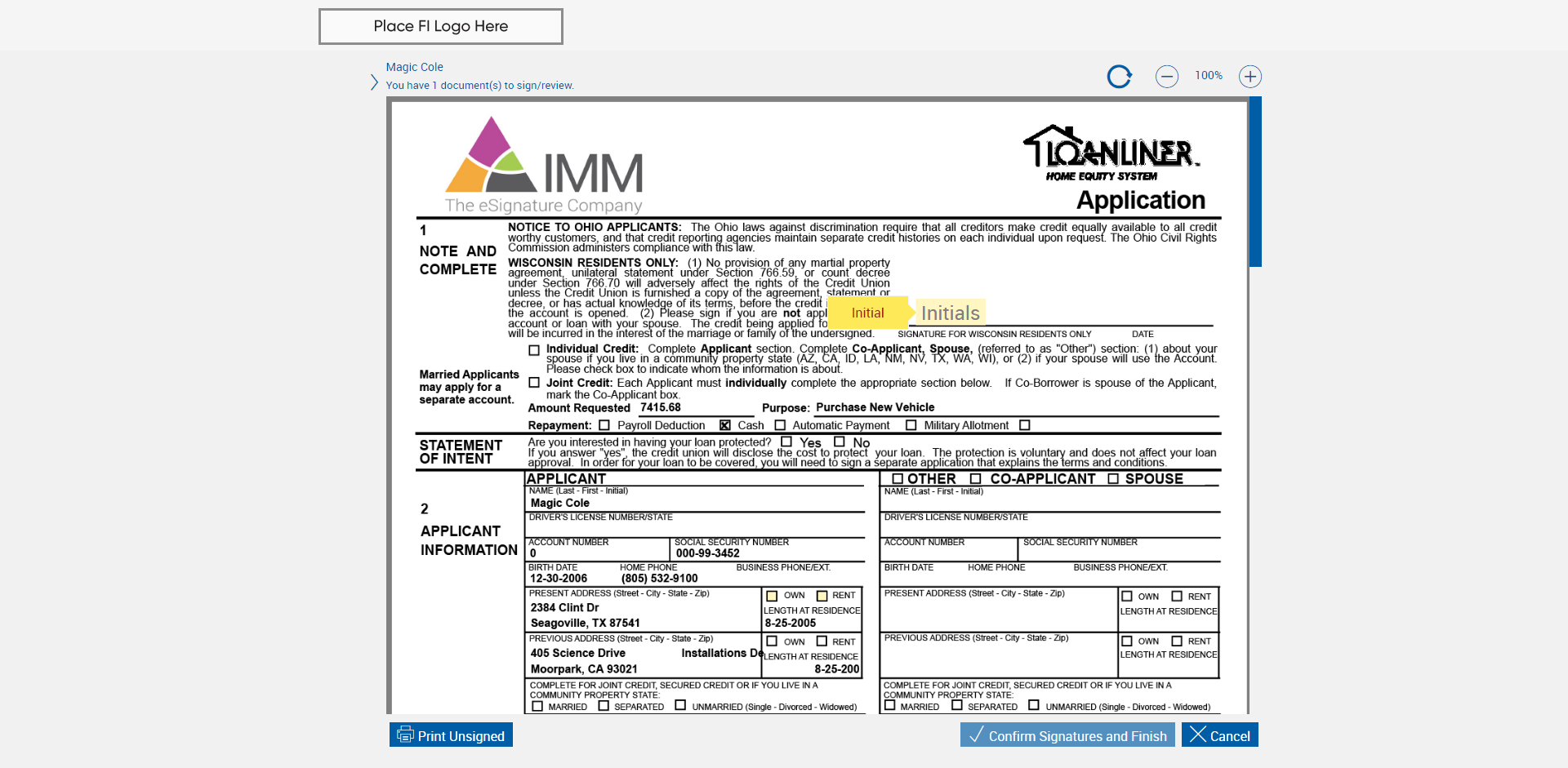Expand the side panel chevron near Magic Cole

[374, 82]
